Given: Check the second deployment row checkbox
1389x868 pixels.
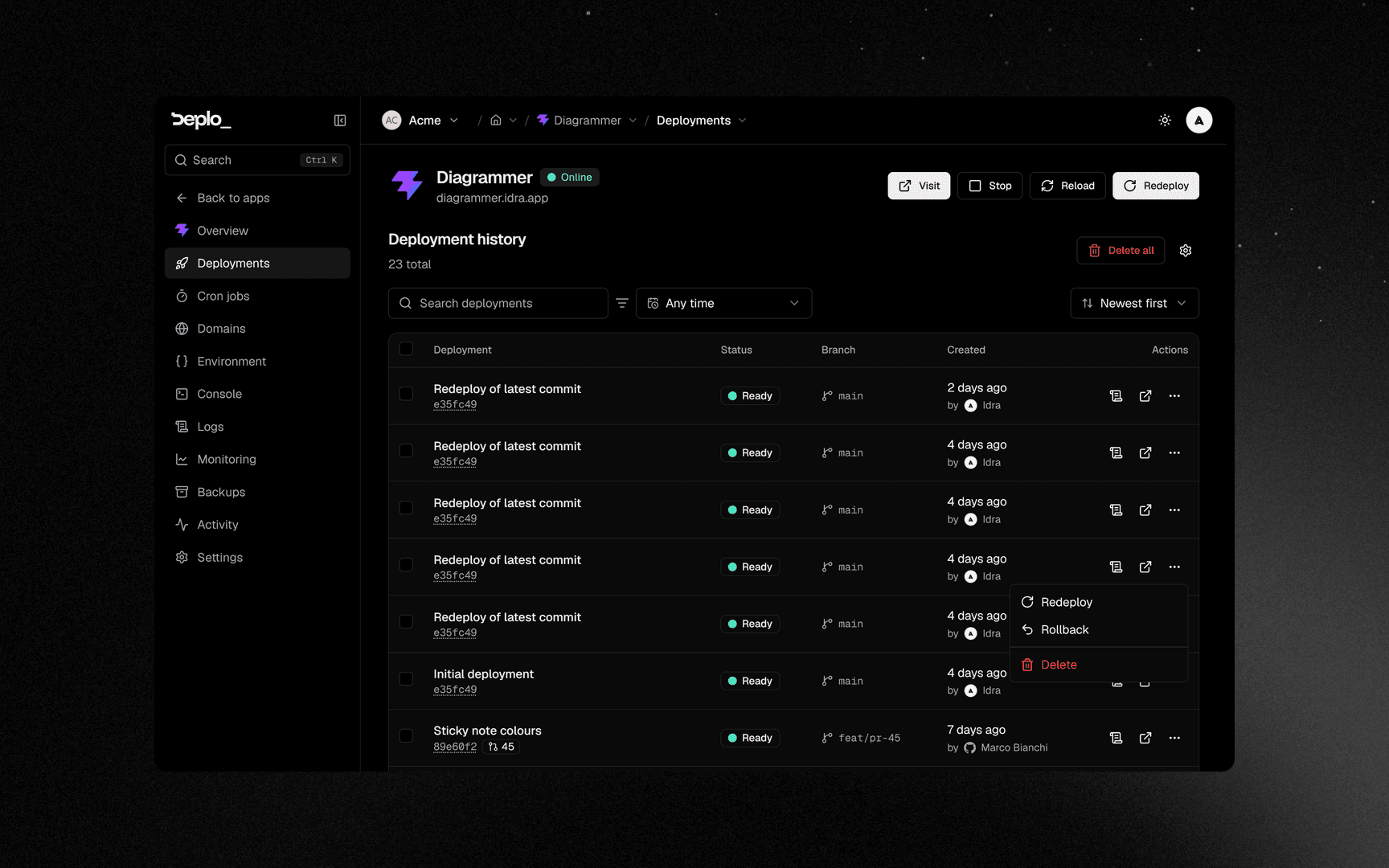Looking at the screenshot, I should pyautogui.click(x=406, y=451).
